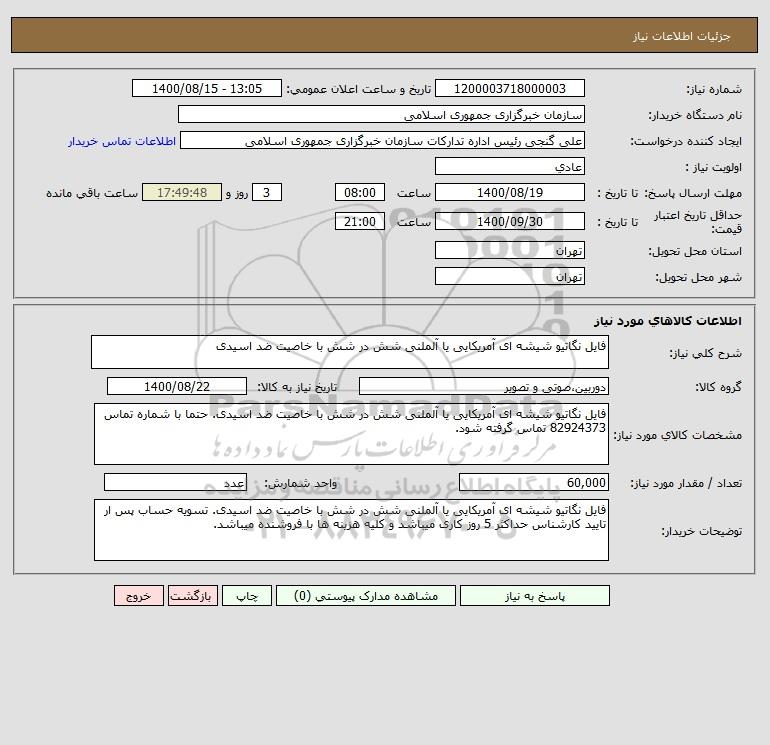Click the 'اولویت نیاز :' label

tap(714, 167)
